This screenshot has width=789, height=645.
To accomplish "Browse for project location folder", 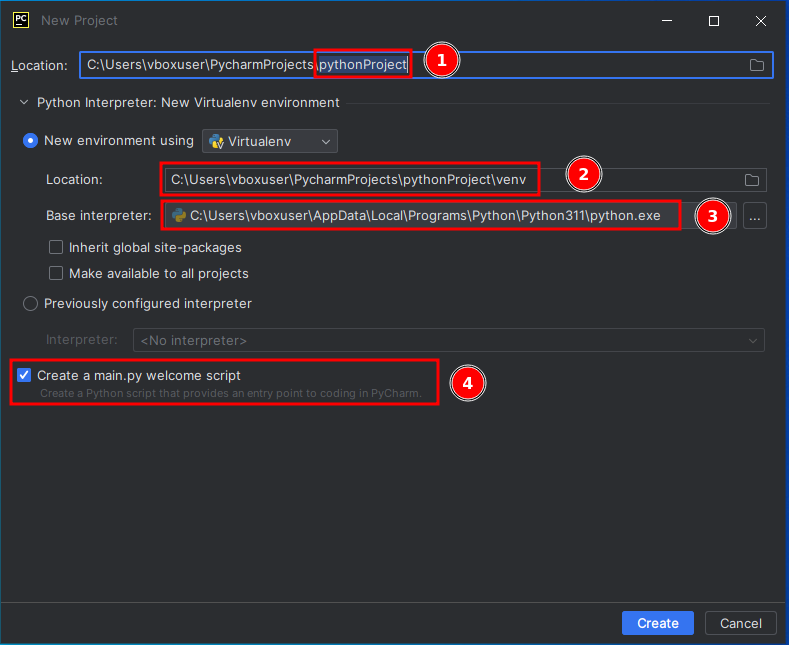I will (x=757, y=65).
